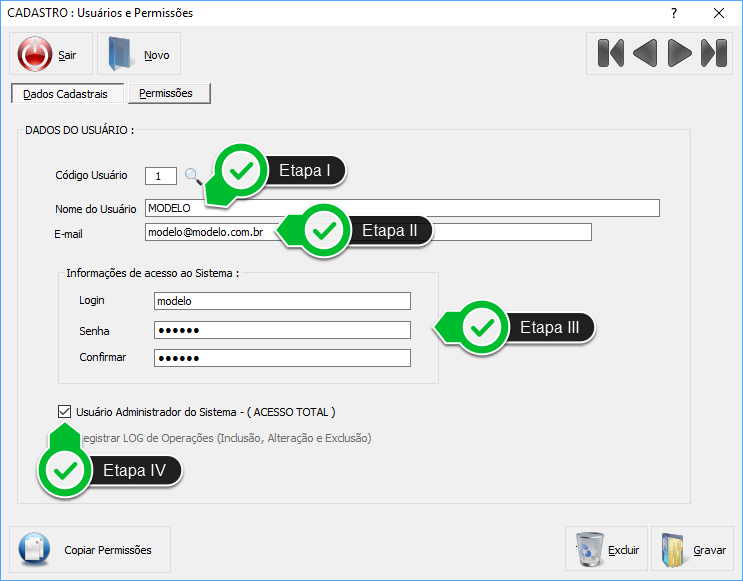Select the Dados Cadastrais tab
The width and height of the screenshot is (743, 581).
(x=66, y=94)
